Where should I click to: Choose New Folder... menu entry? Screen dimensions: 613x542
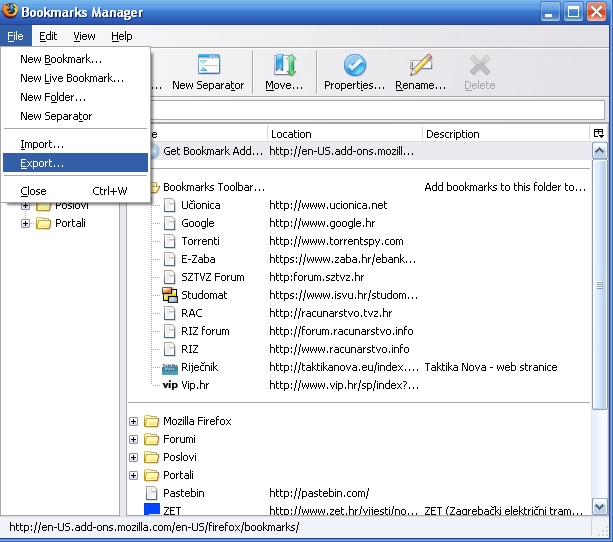(75, 97)
